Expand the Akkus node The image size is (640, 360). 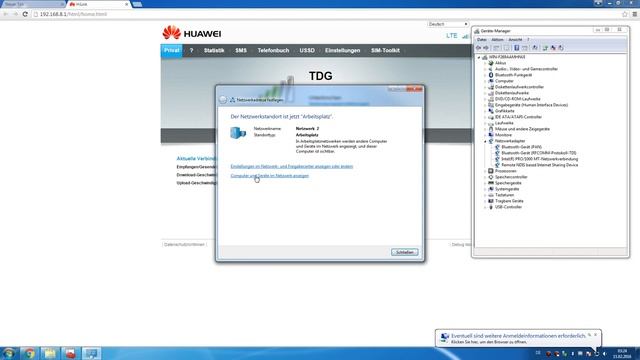pyautogui.click(x=485, y=63)
